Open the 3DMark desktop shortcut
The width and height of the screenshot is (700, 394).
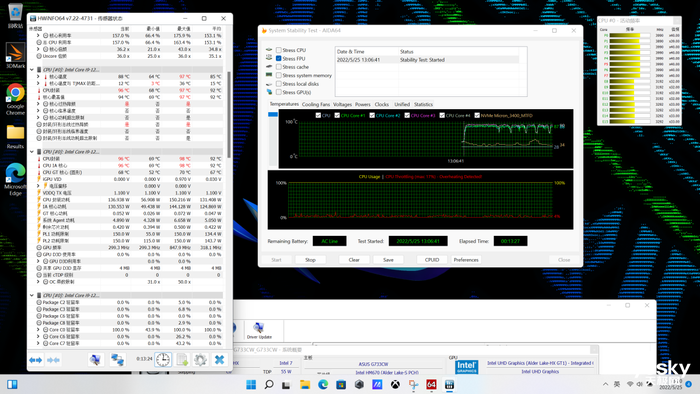click(15, 56)
